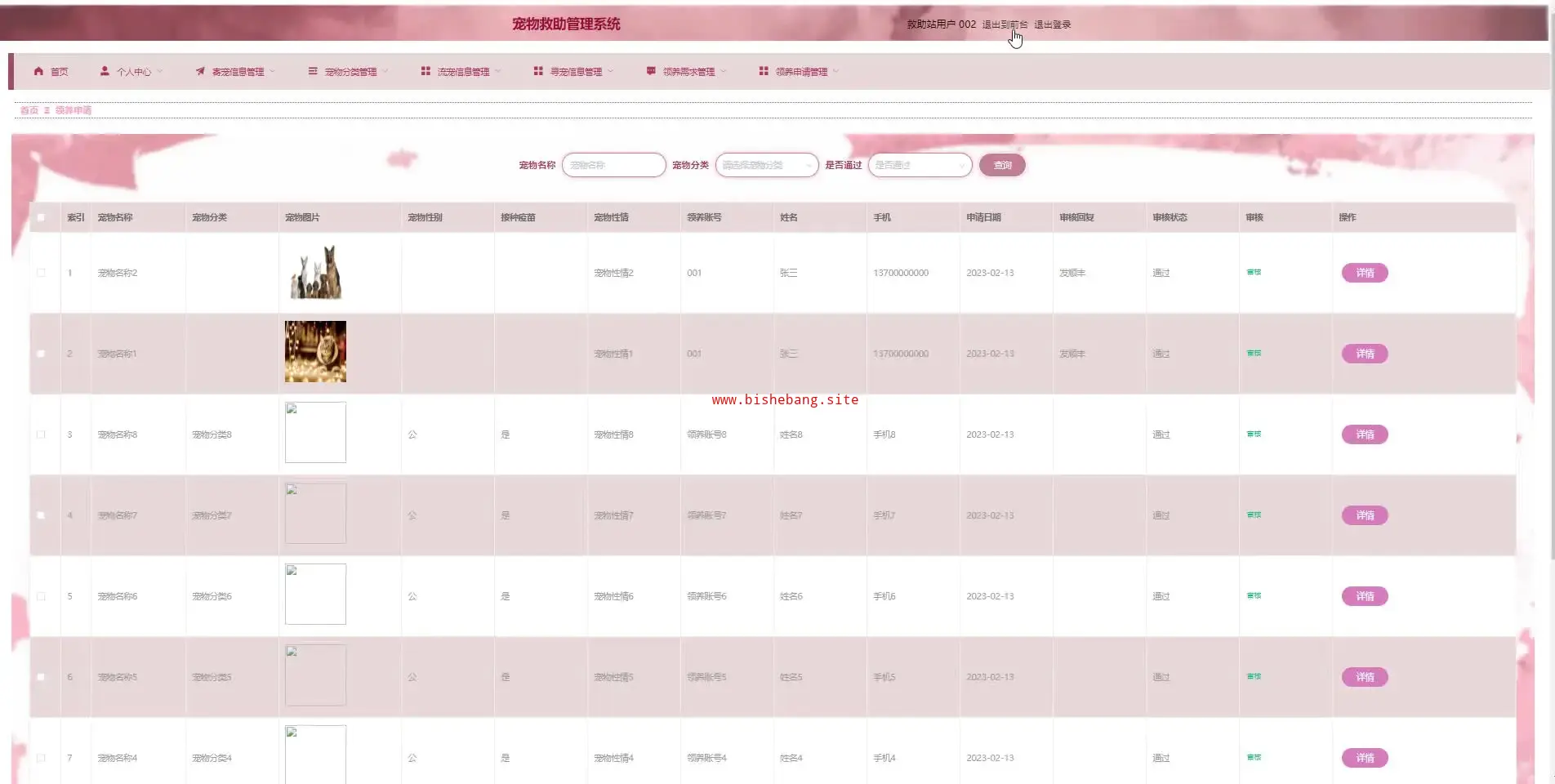Viewport: 1555px width, 784px height.
Task: Click the rabbits and dog pet thumbnail
Action: point(315,272)
